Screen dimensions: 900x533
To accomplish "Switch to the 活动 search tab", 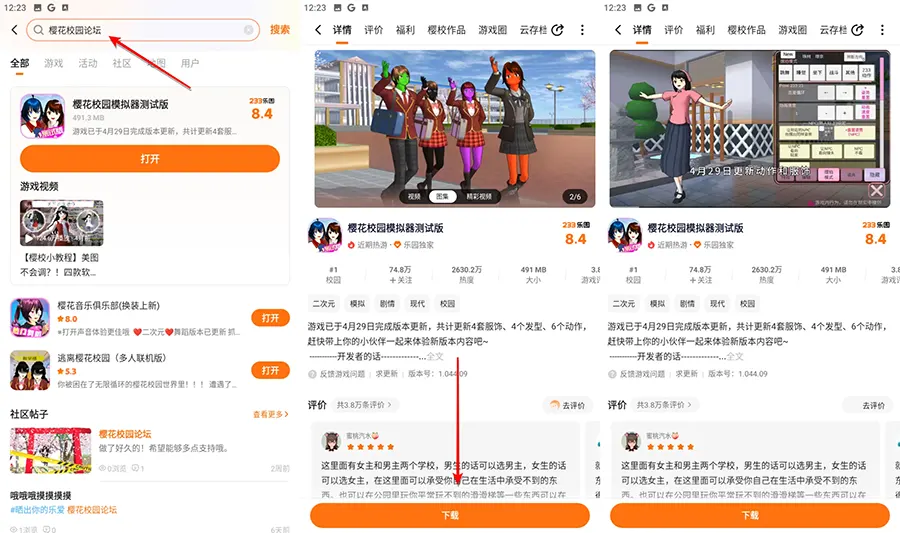I will (x=88, y=63).
